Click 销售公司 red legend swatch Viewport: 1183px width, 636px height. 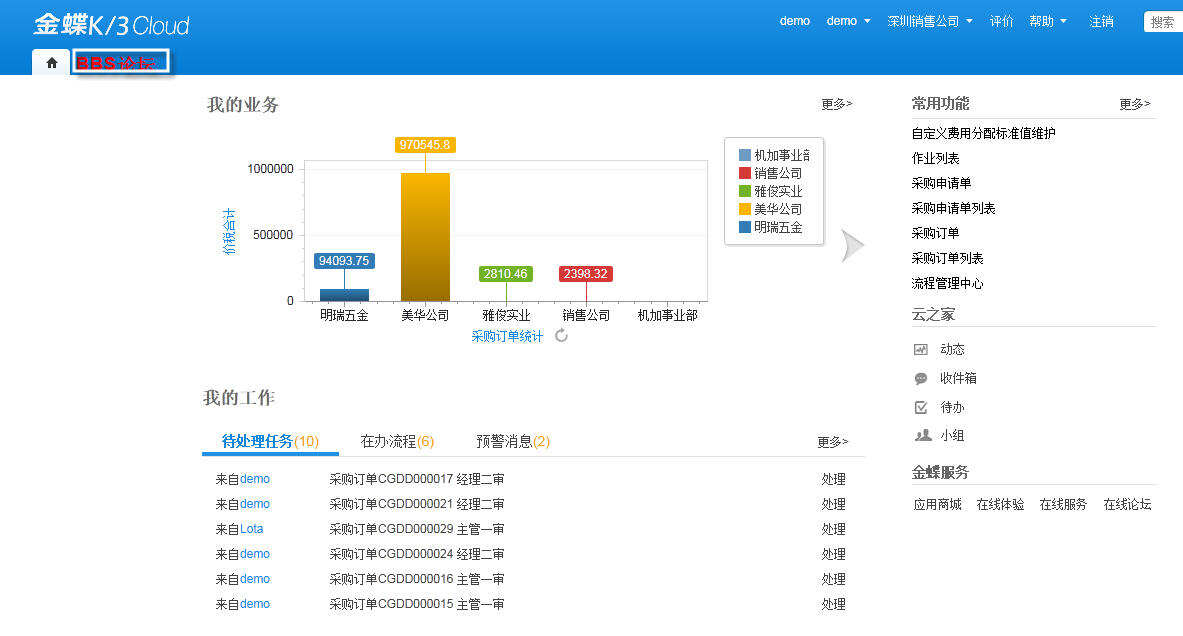(x=745, y=174)
